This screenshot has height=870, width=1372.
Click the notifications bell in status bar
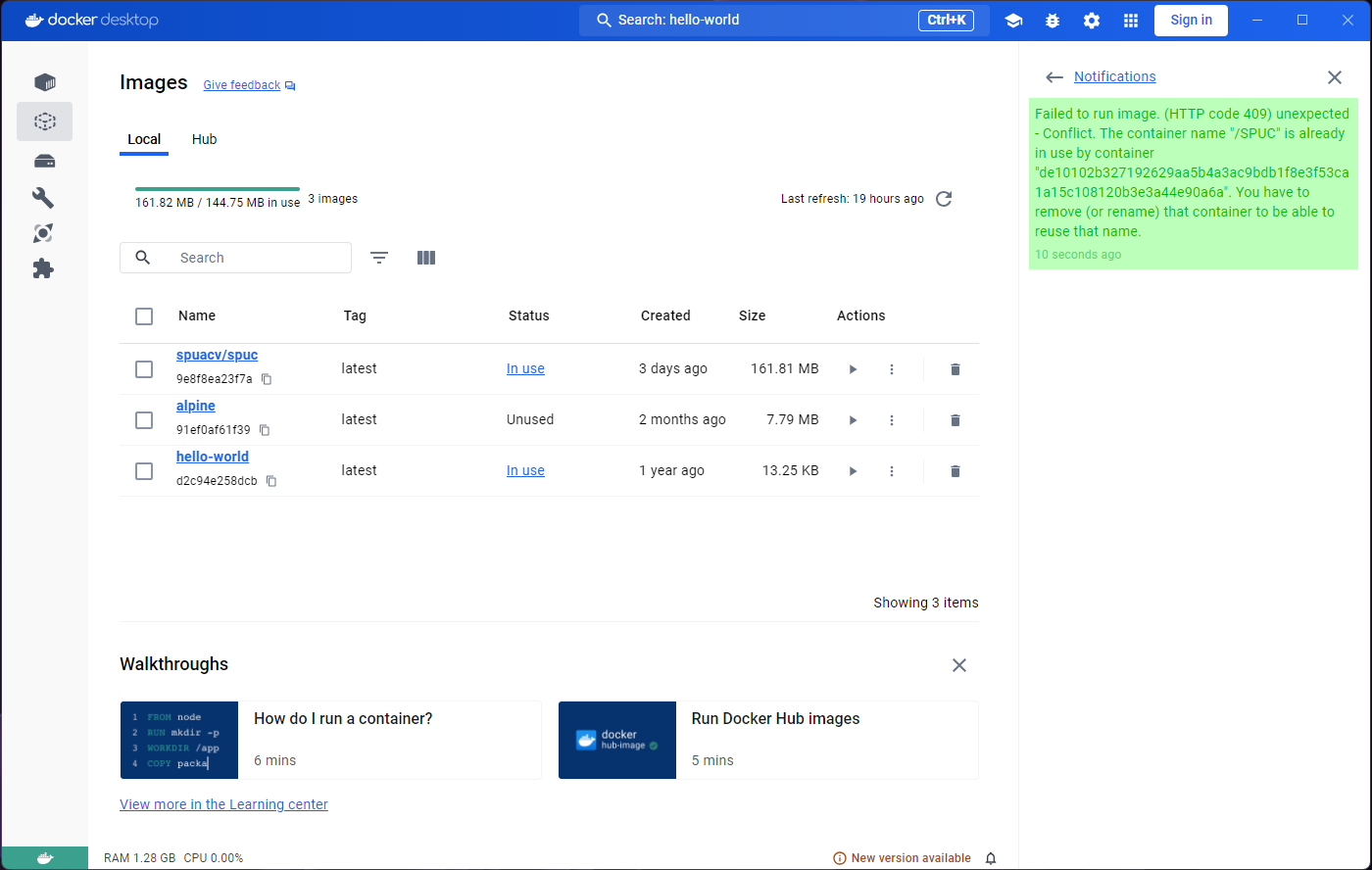click(991, 858)
